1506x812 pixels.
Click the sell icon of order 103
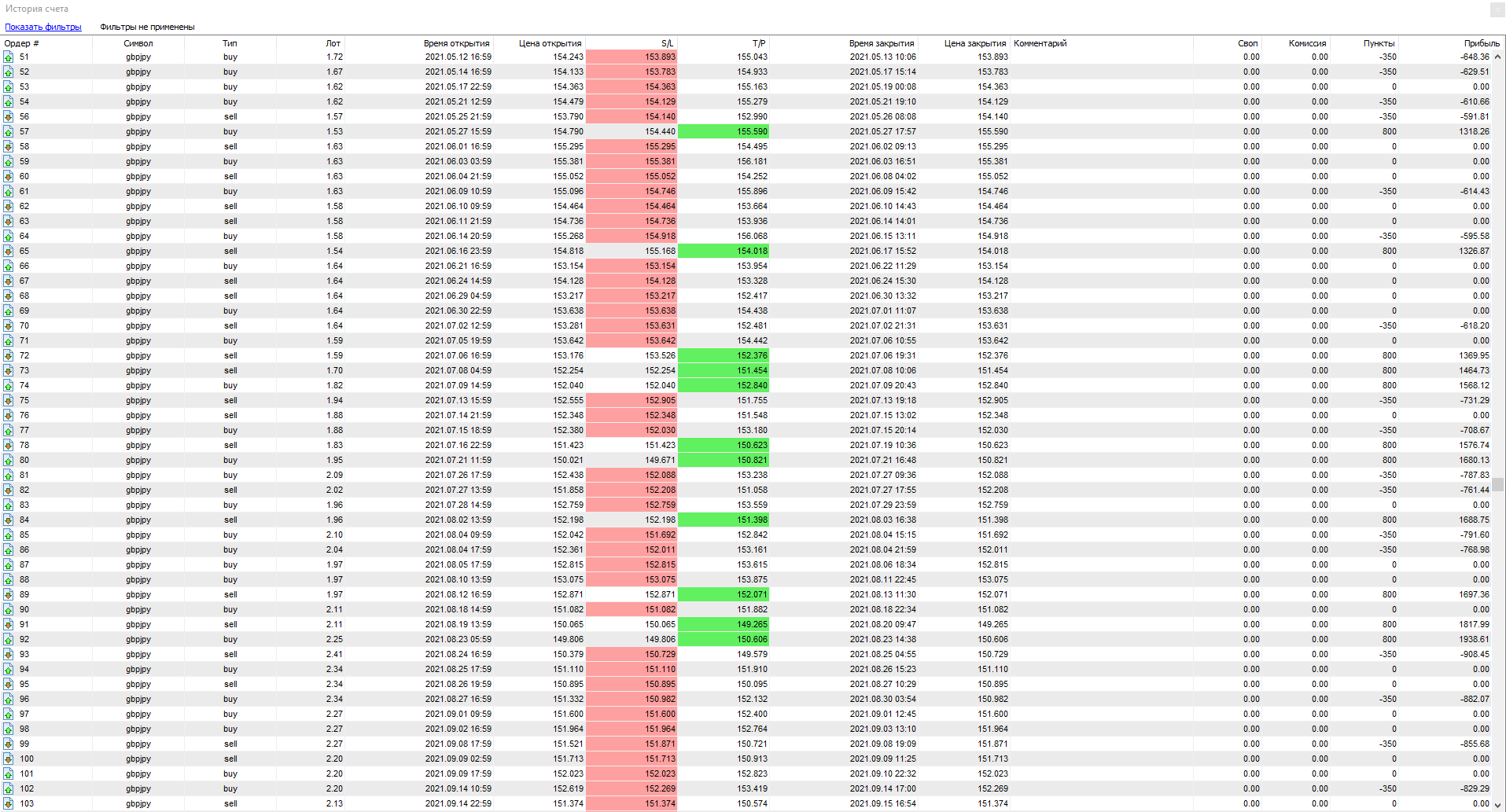coord(8,803)
